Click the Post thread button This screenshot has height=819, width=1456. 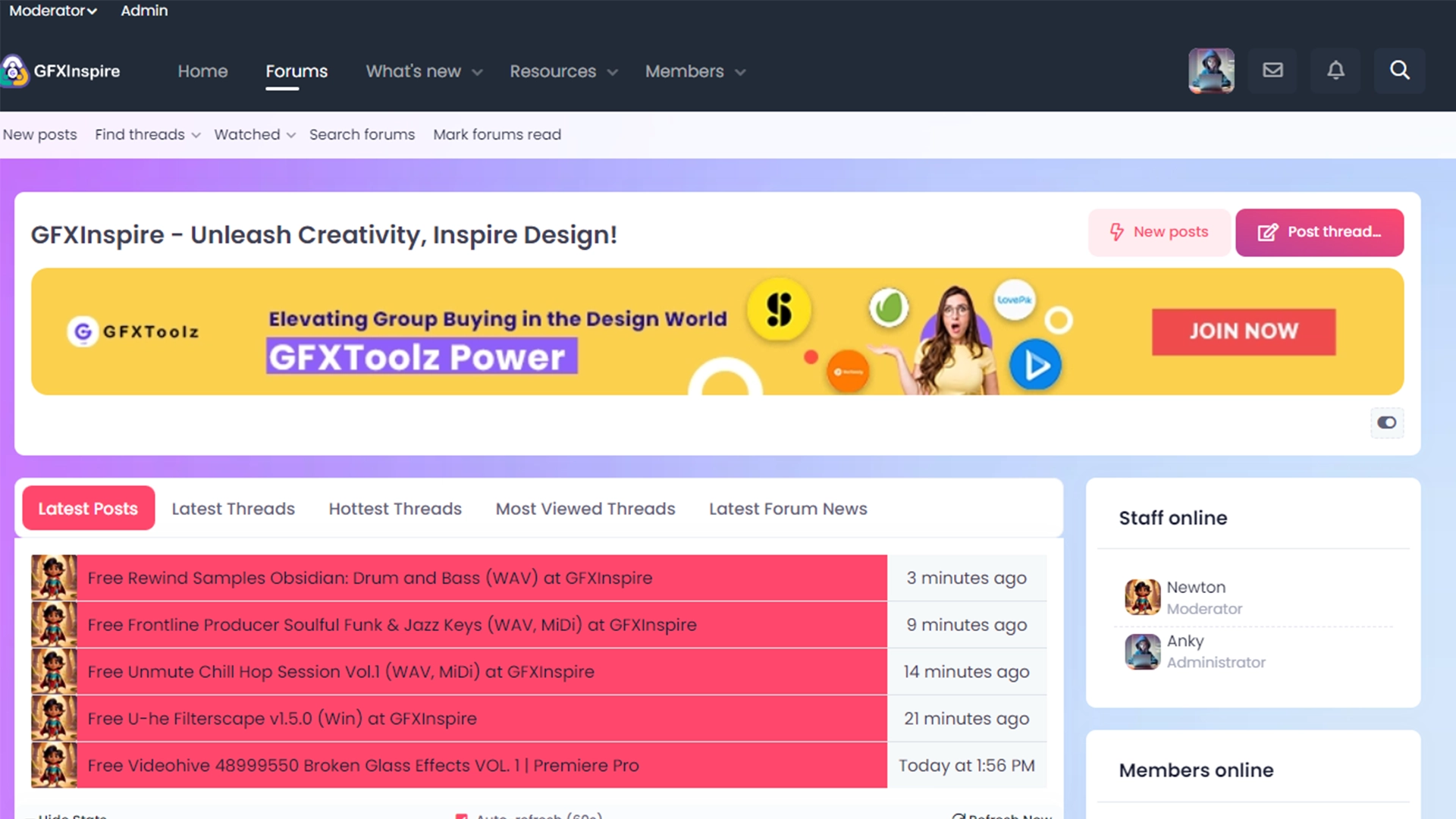(x=1319, y=232)
